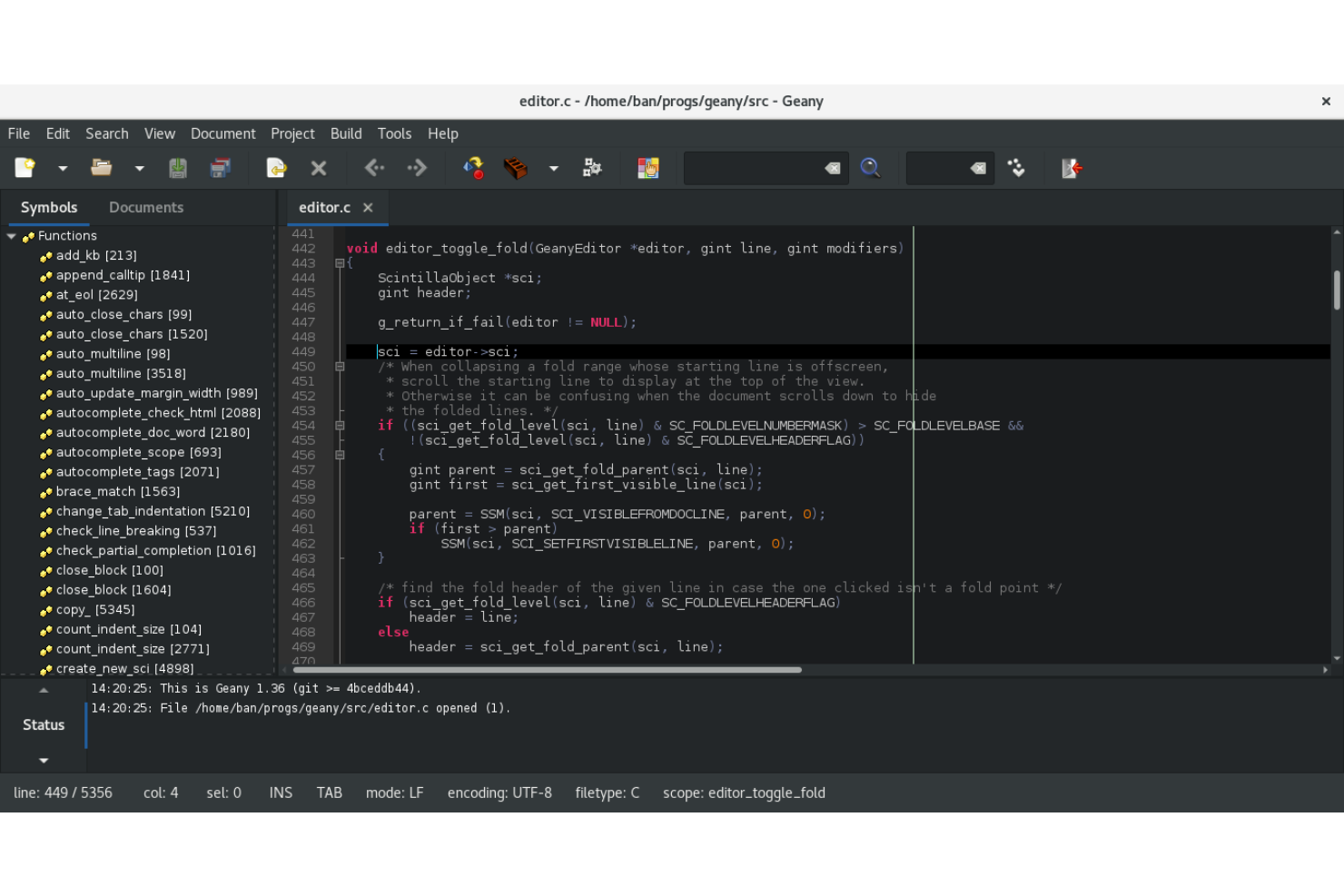This screenshot has height=896, width=1344.
Task: Select the brace_match [1563] symbol
Action: (118, 492)
